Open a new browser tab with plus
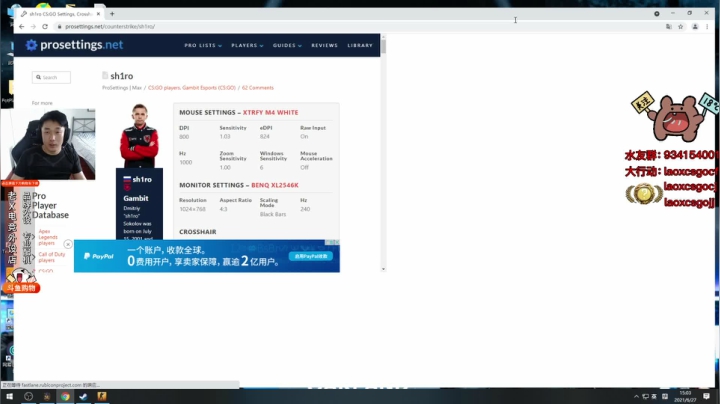This screenshot has width=720, height=404. [x=112, y=14]
